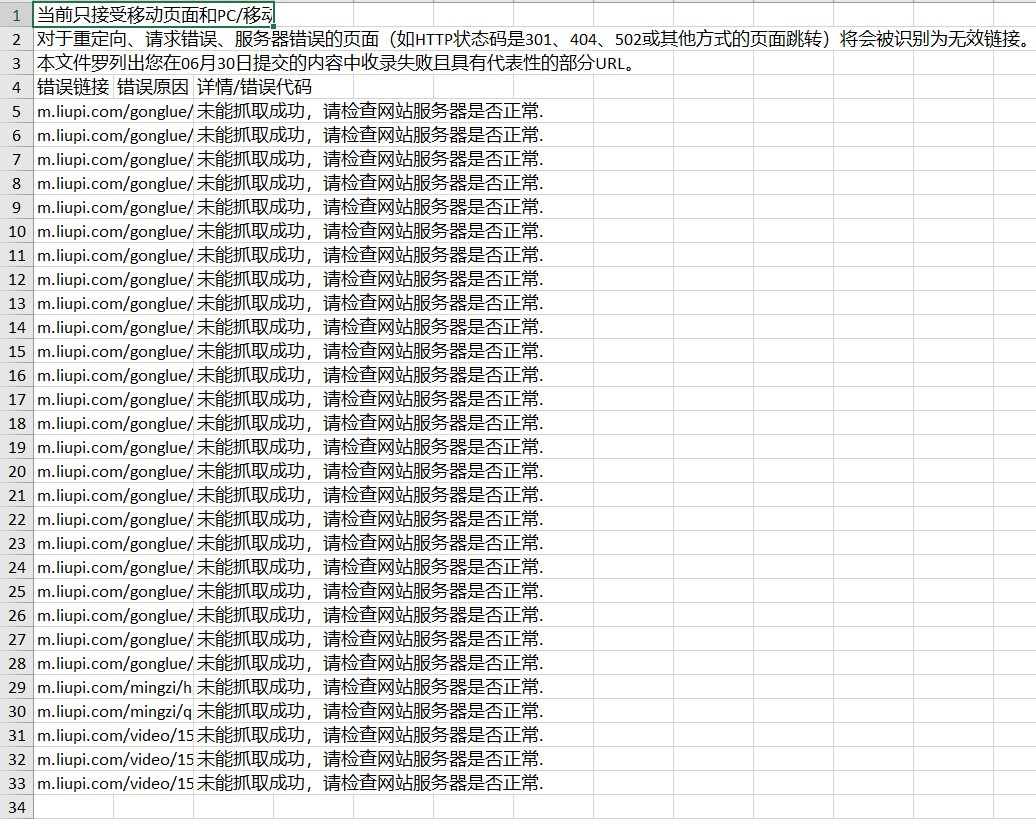This screenshot has width=1036, height=819.
Task: Click 未能抓取成功 cell in row 29
Action: [x=369, y=687]
